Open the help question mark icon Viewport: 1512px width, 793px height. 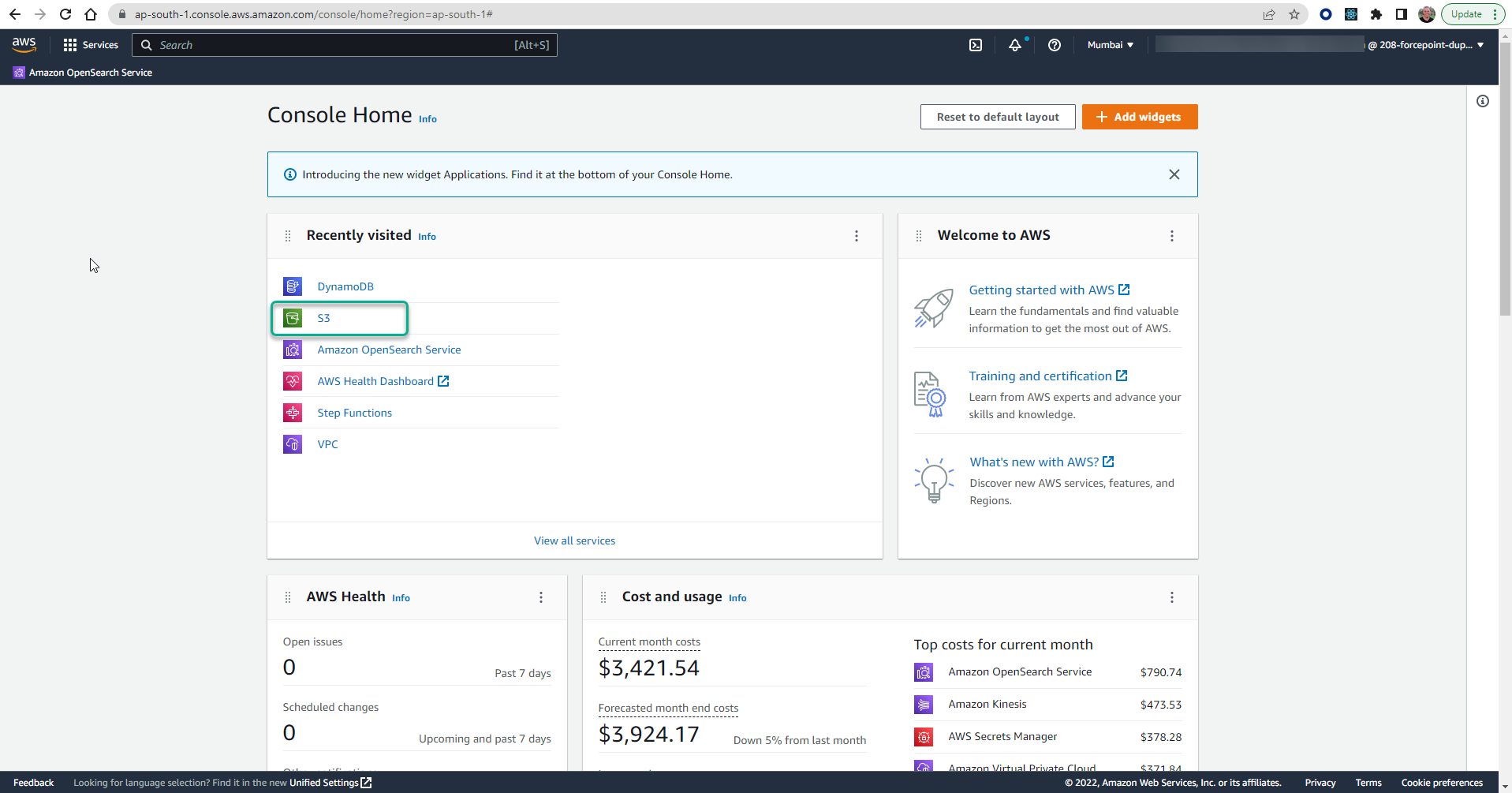(x=1055, y=45)
